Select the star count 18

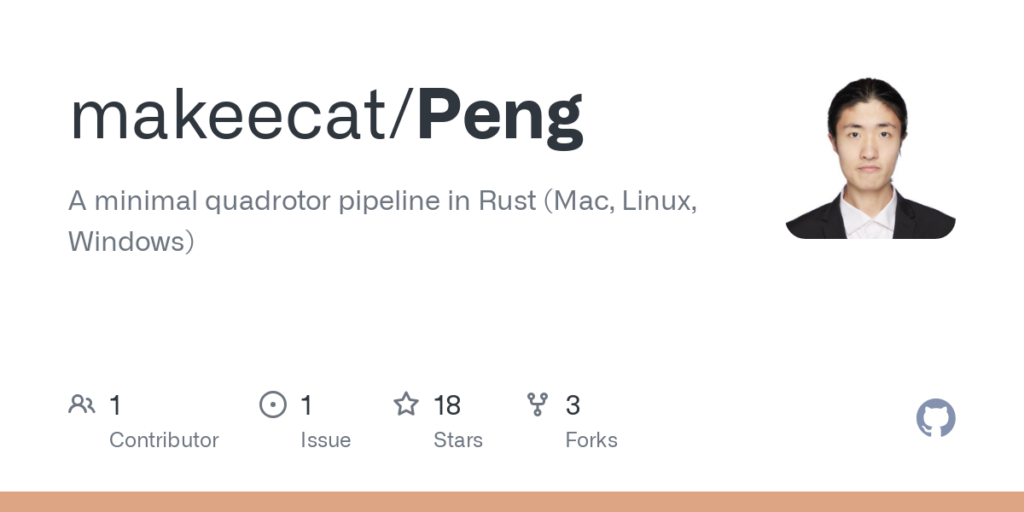447,405
